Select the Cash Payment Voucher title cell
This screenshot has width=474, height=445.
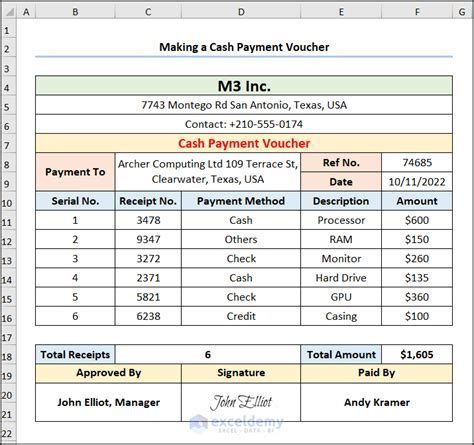click(244, 143)
